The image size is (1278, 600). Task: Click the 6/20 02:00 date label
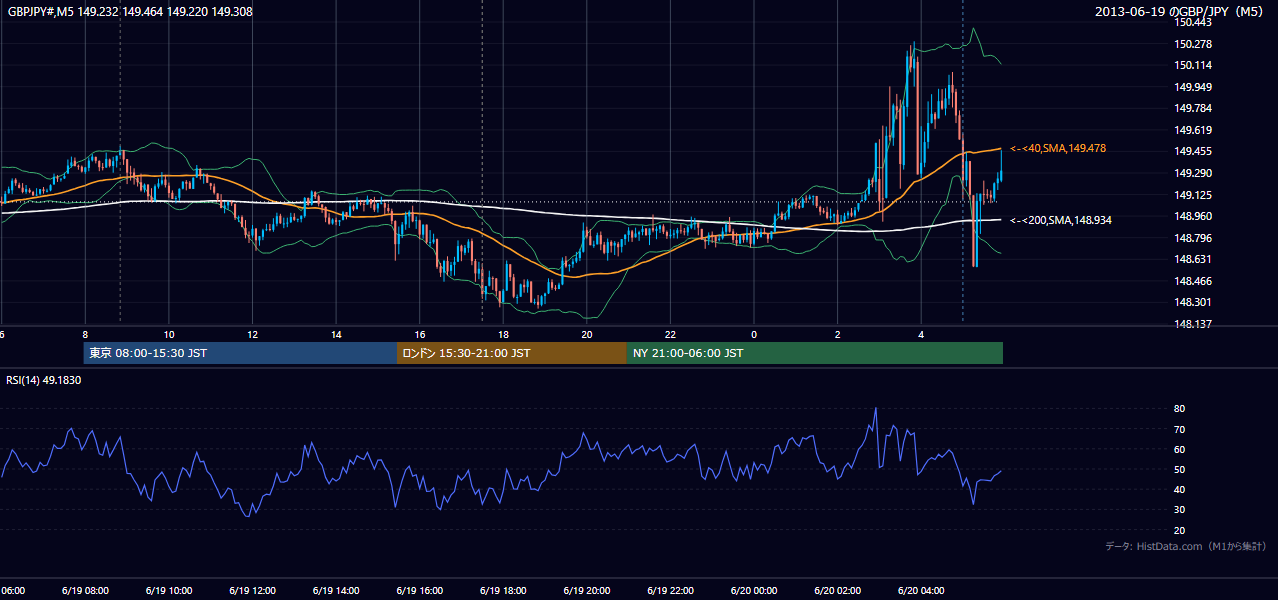point(838,591)
